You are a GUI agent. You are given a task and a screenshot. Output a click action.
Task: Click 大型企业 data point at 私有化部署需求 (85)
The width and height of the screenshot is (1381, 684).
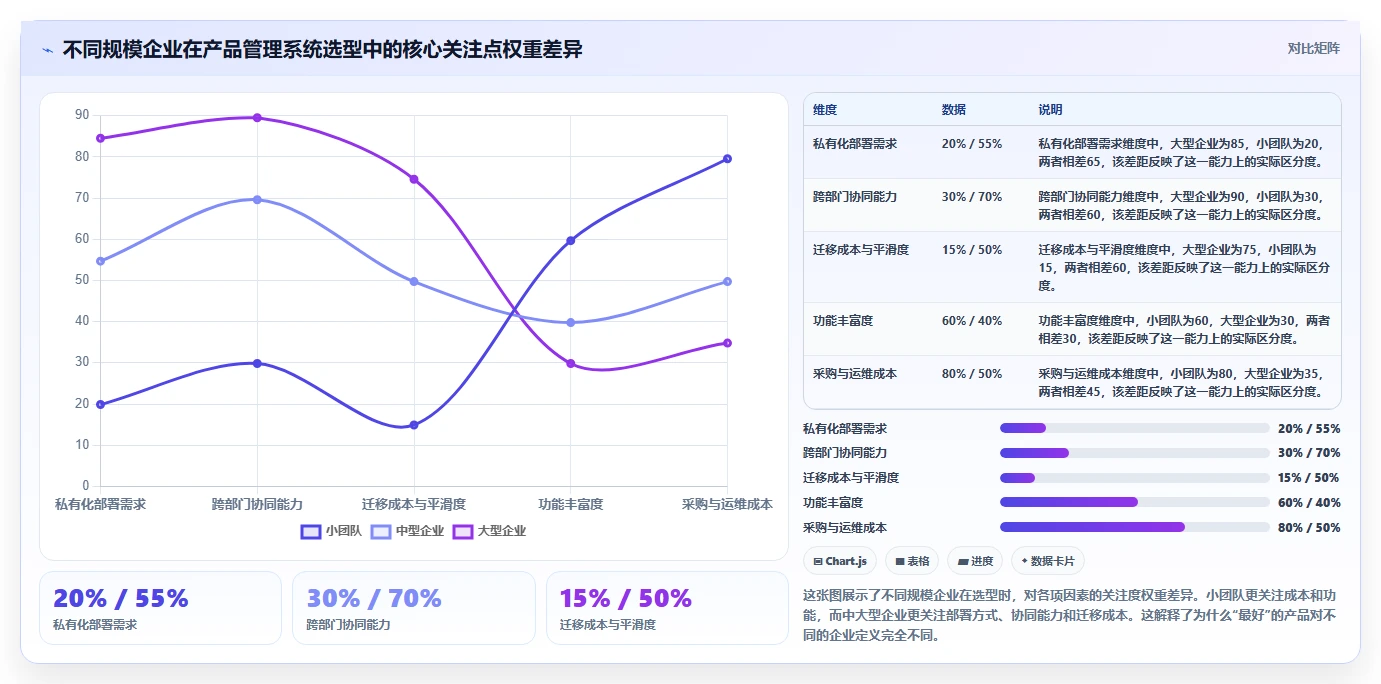[100, 138]
